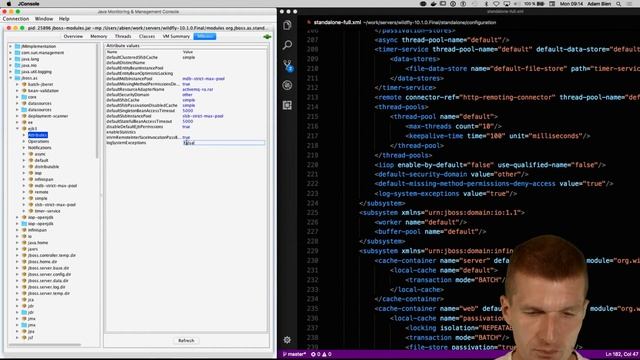Click the bean icon beside deployment-scanner
Image resolution: width=640 pixels, height=360 pixels.
pyautogui.click(x=24, y=116)
